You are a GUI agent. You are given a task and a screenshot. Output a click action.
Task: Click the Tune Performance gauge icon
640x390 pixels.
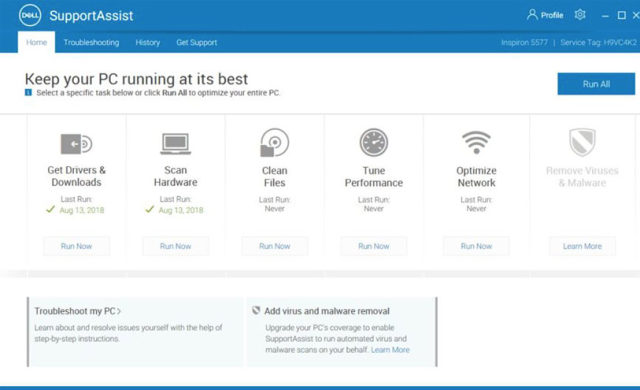pos(373,142)
